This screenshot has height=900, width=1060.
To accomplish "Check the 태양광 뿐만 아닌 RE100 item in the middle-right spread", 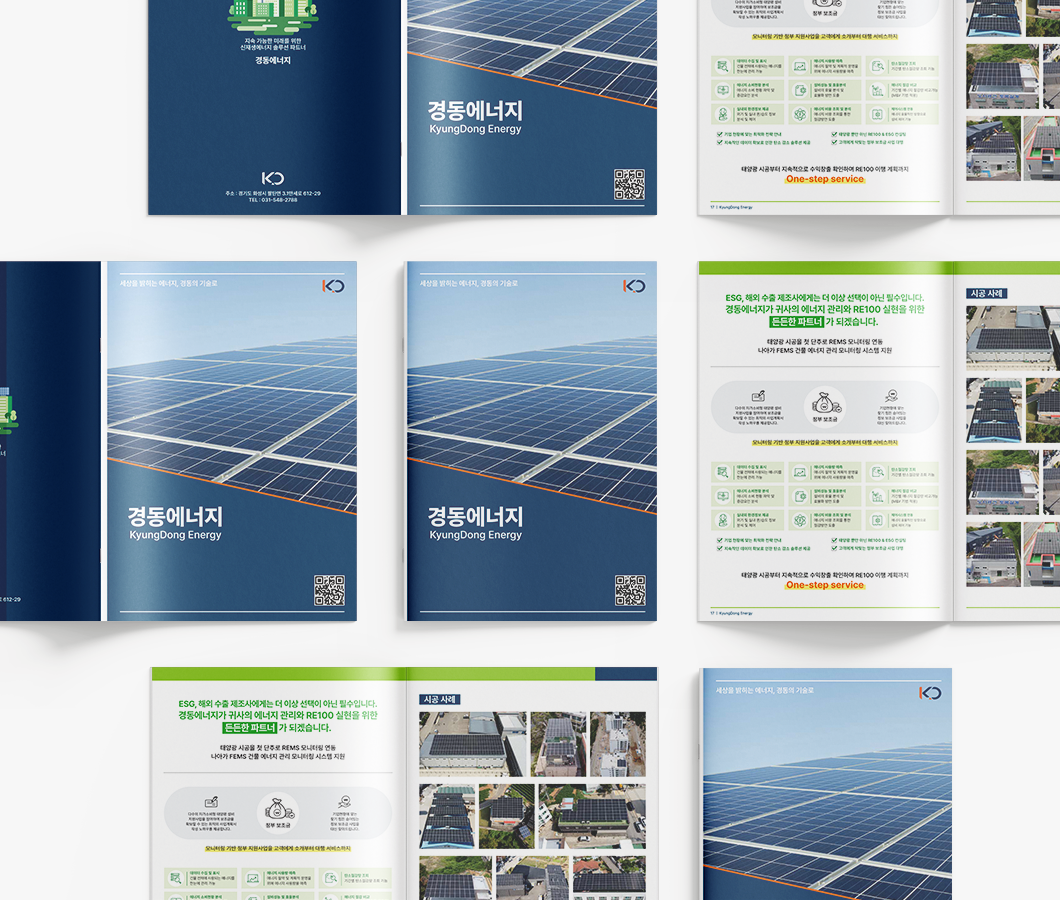I will [x=831, y=540].
